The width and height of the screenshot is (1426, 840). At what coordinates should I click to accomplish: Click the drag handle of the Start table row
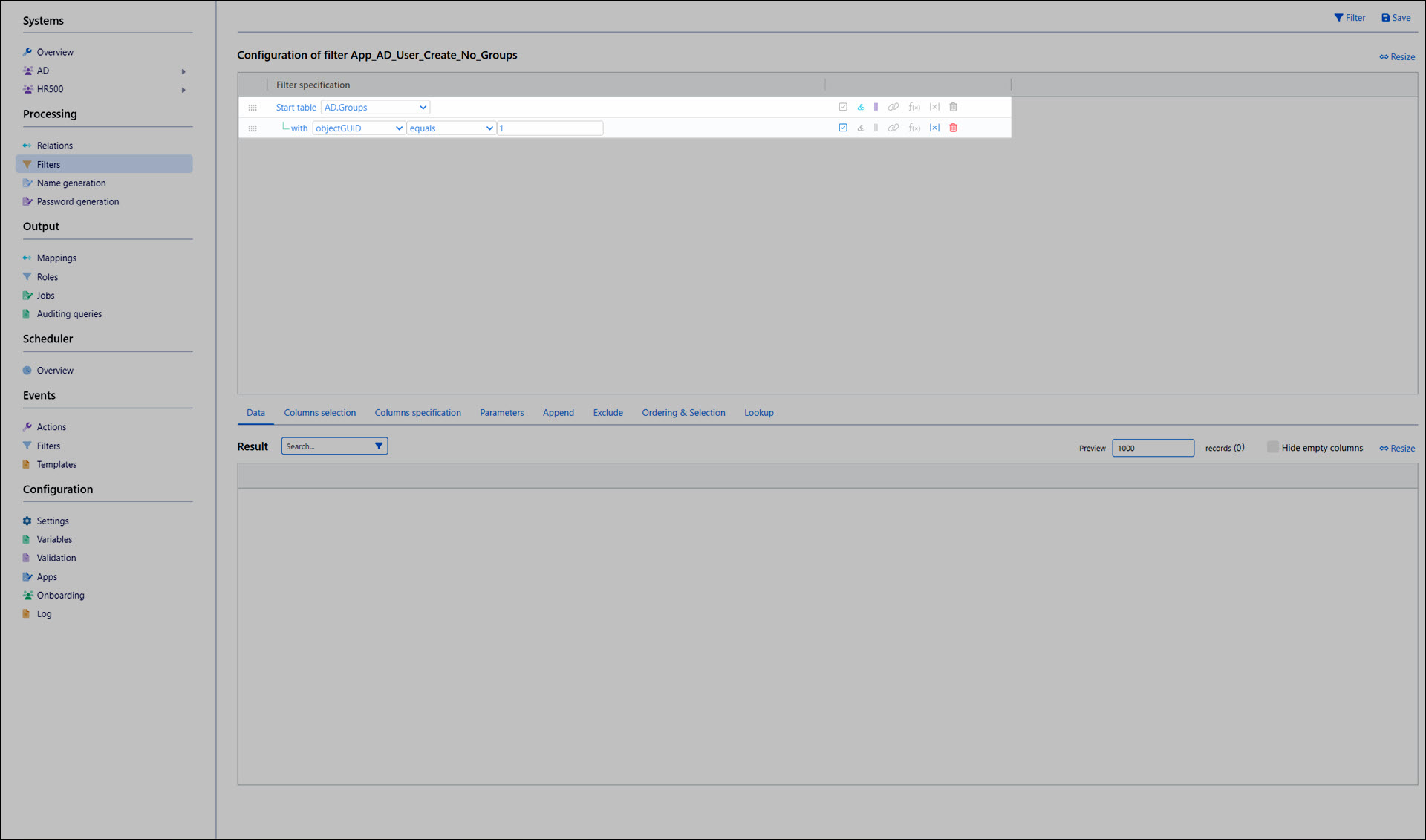point(253,108)
